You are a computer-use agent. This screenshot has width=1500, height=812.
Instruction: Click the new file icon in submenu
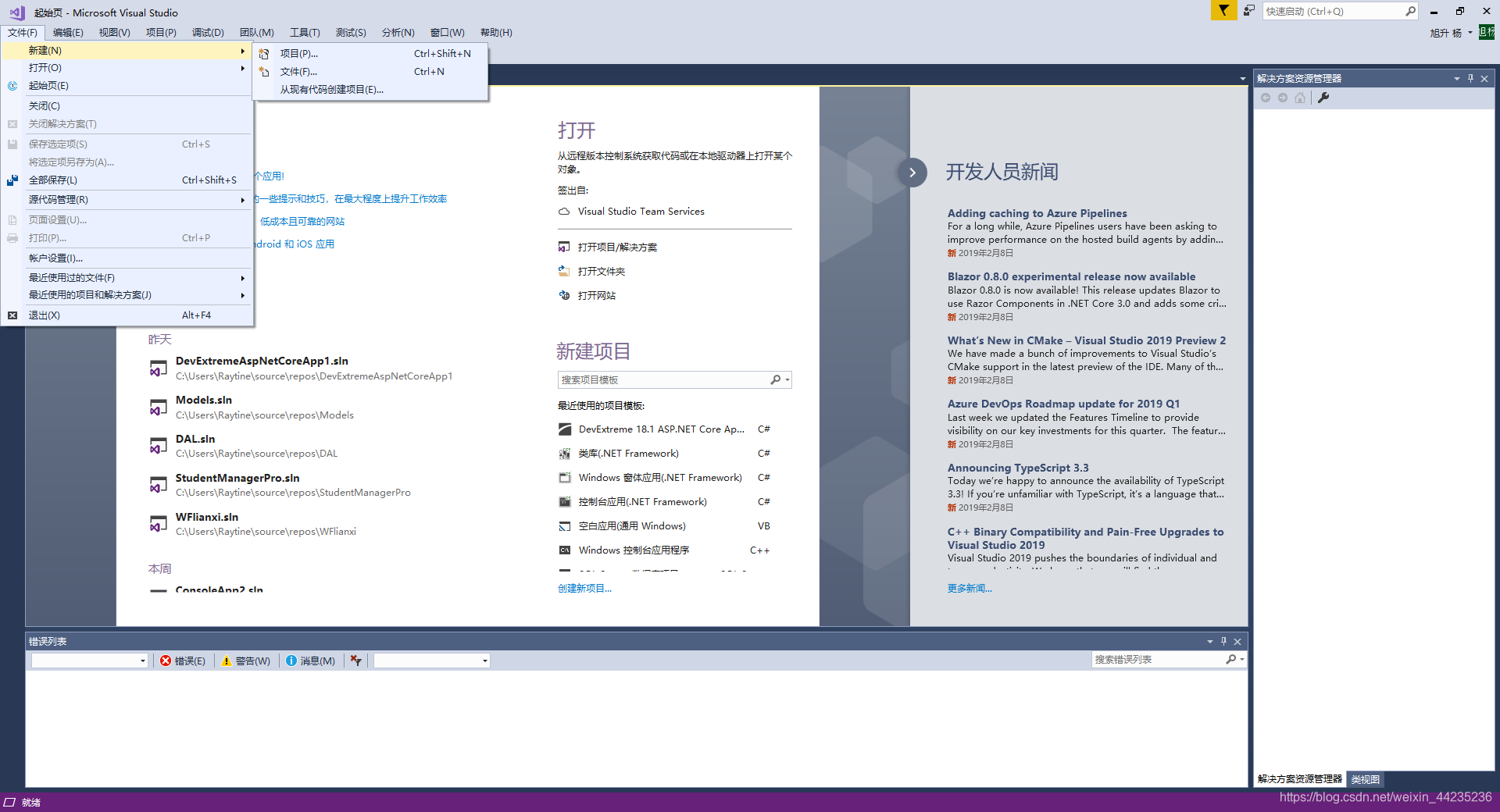click(x=264, y=72)
